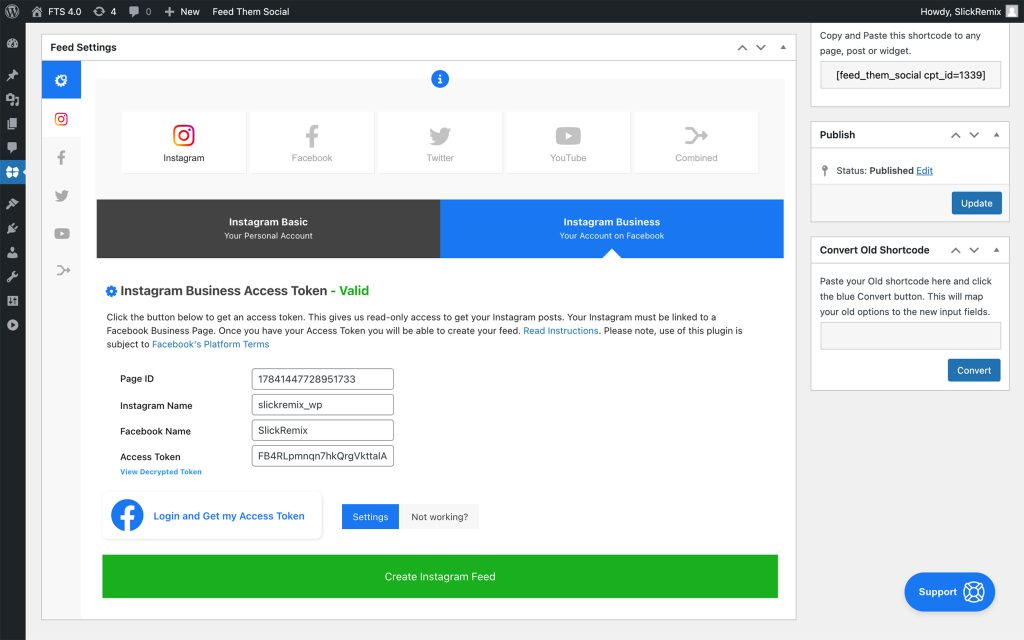Open Feed Them Social sidebar icon
The width and height of the screenshot is (1024, 640).
coord(12,172)
